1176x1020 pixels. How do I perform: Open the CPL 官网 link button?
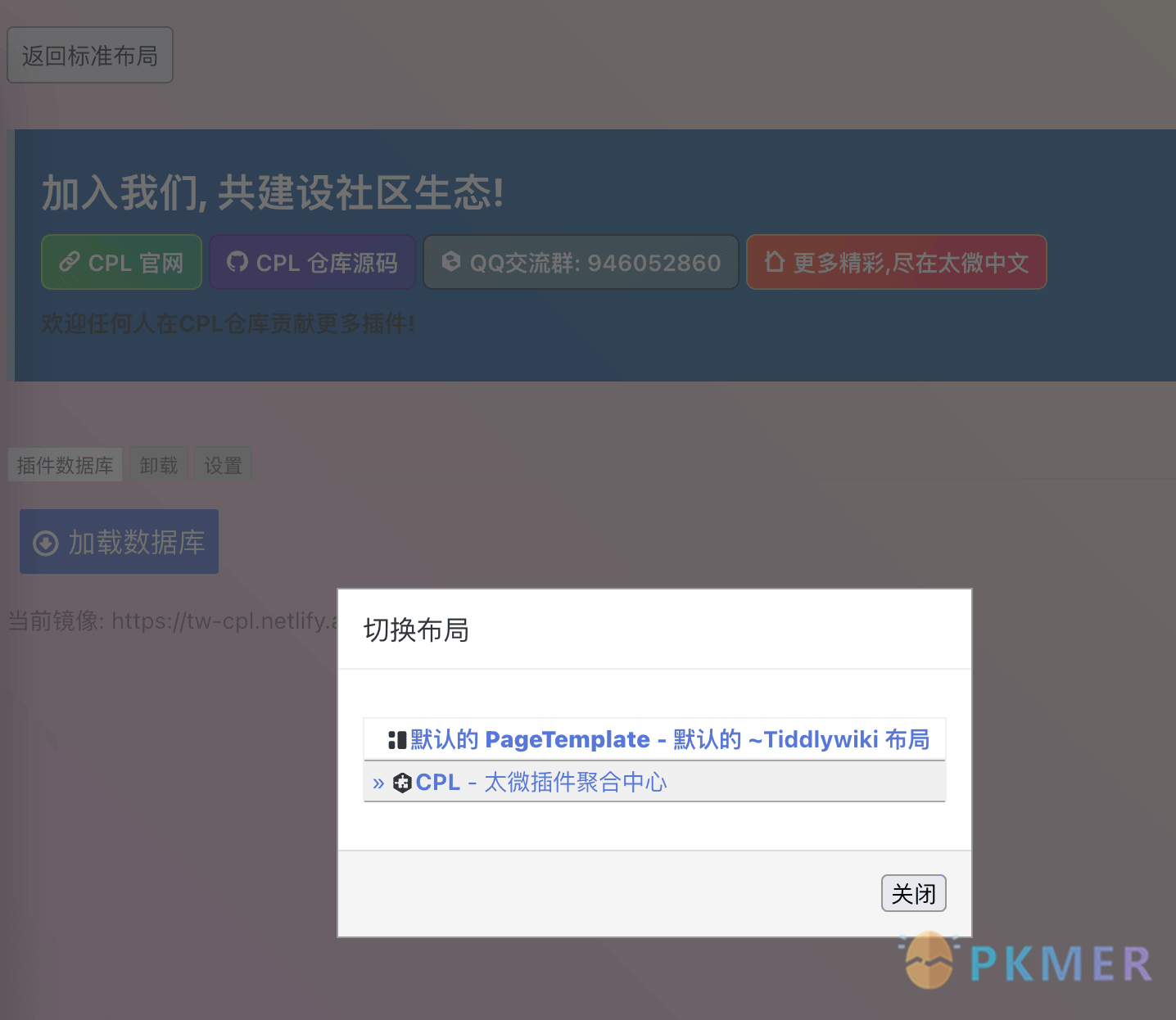[x=121, y=262]
